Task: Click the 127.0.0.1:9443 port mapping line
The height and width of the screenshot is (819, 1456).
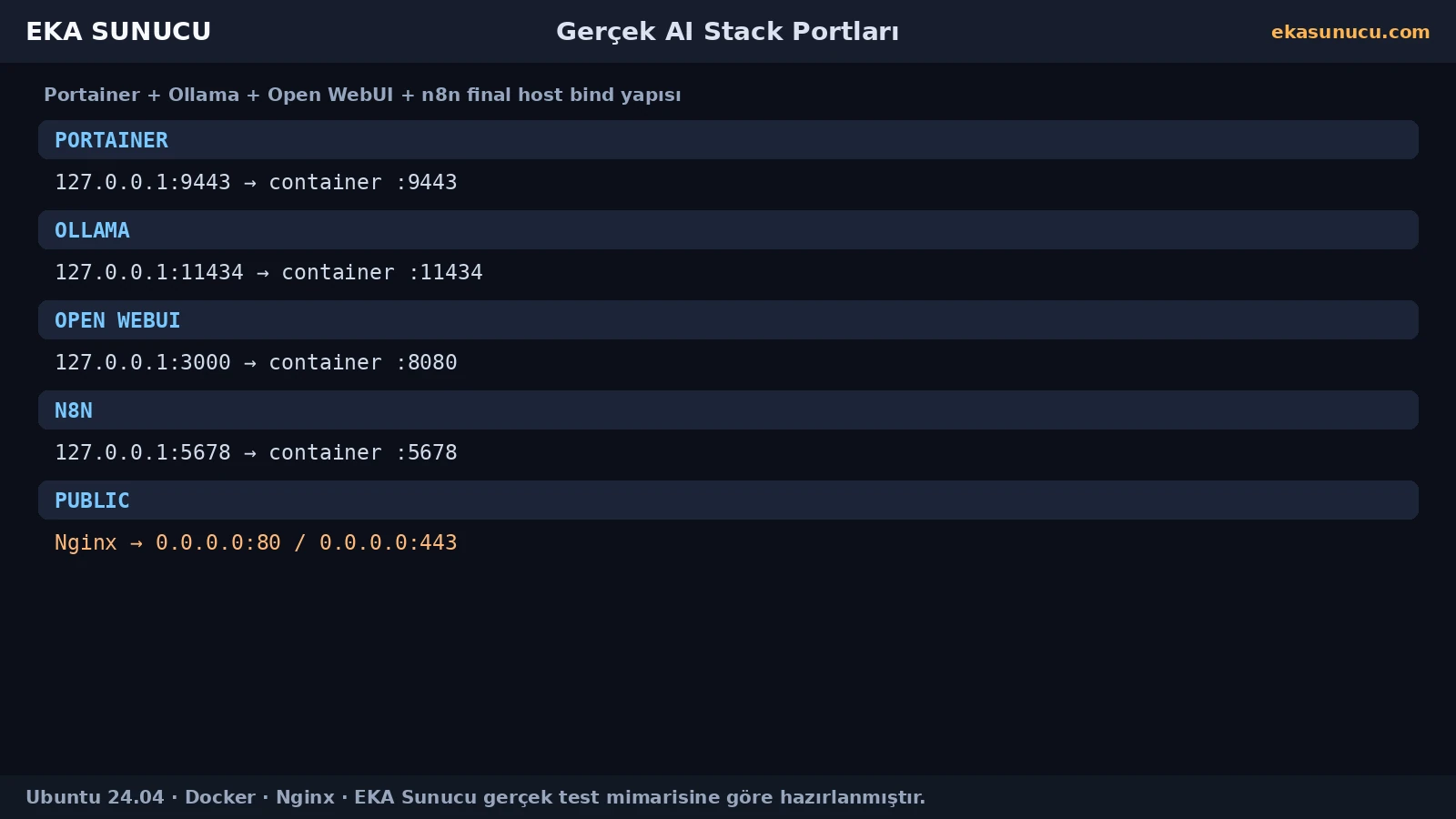Action: point(256,182)
